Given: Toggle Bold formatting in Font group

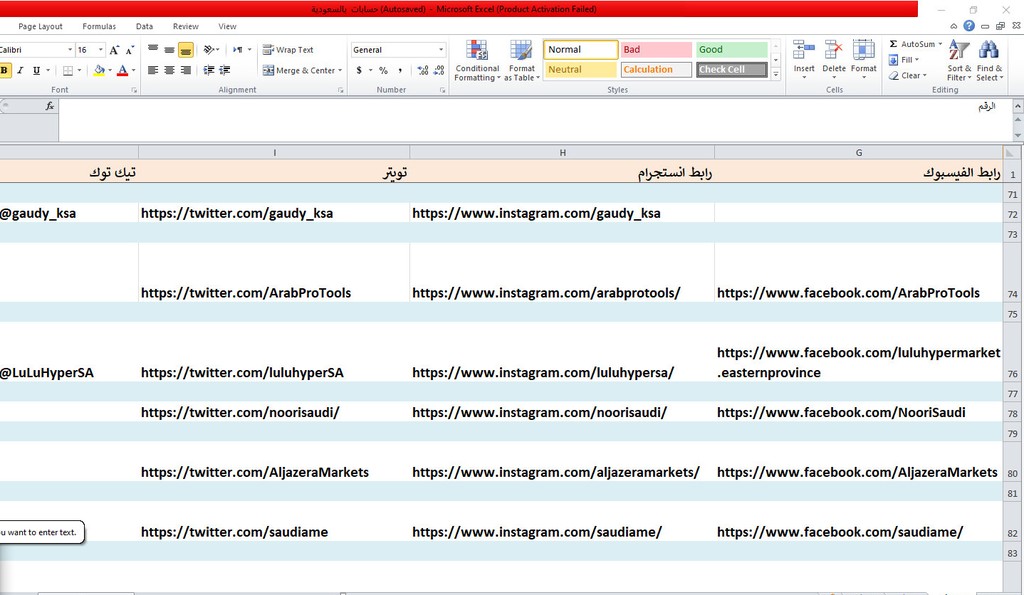Looking at the screenshot, I should pyautogui.click(x=5, y=71).
